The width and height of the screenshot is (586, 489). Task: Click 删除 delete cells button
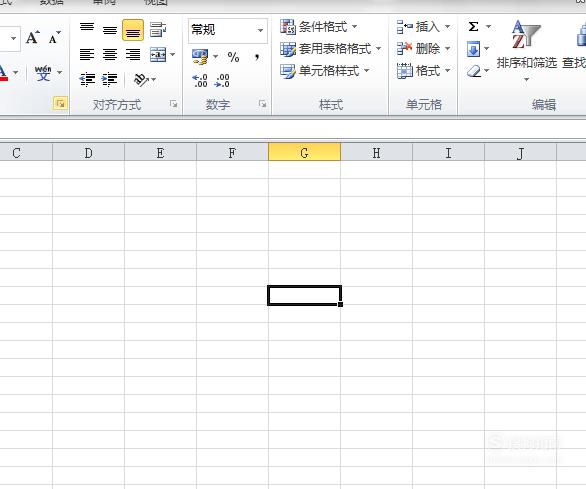pos(419,49)
